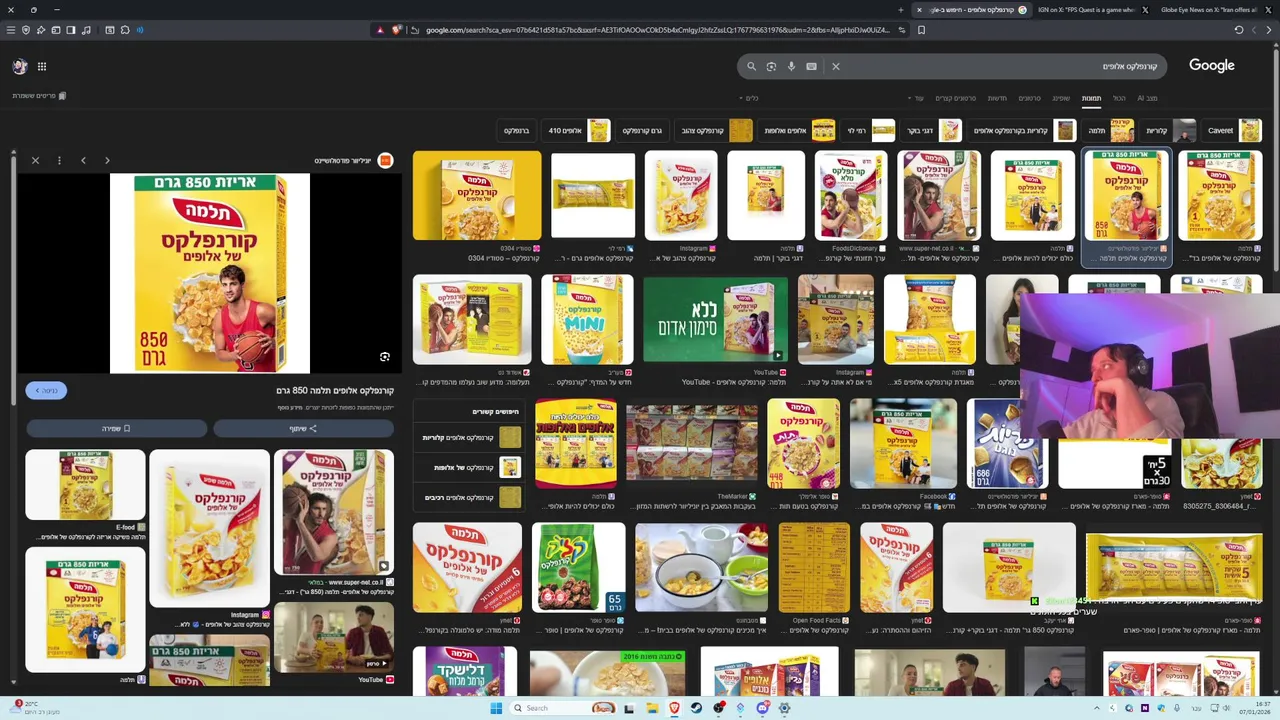Screen dimensions: 1280x720
Task: Select the חדשות news tab
Action: (997, 98)
